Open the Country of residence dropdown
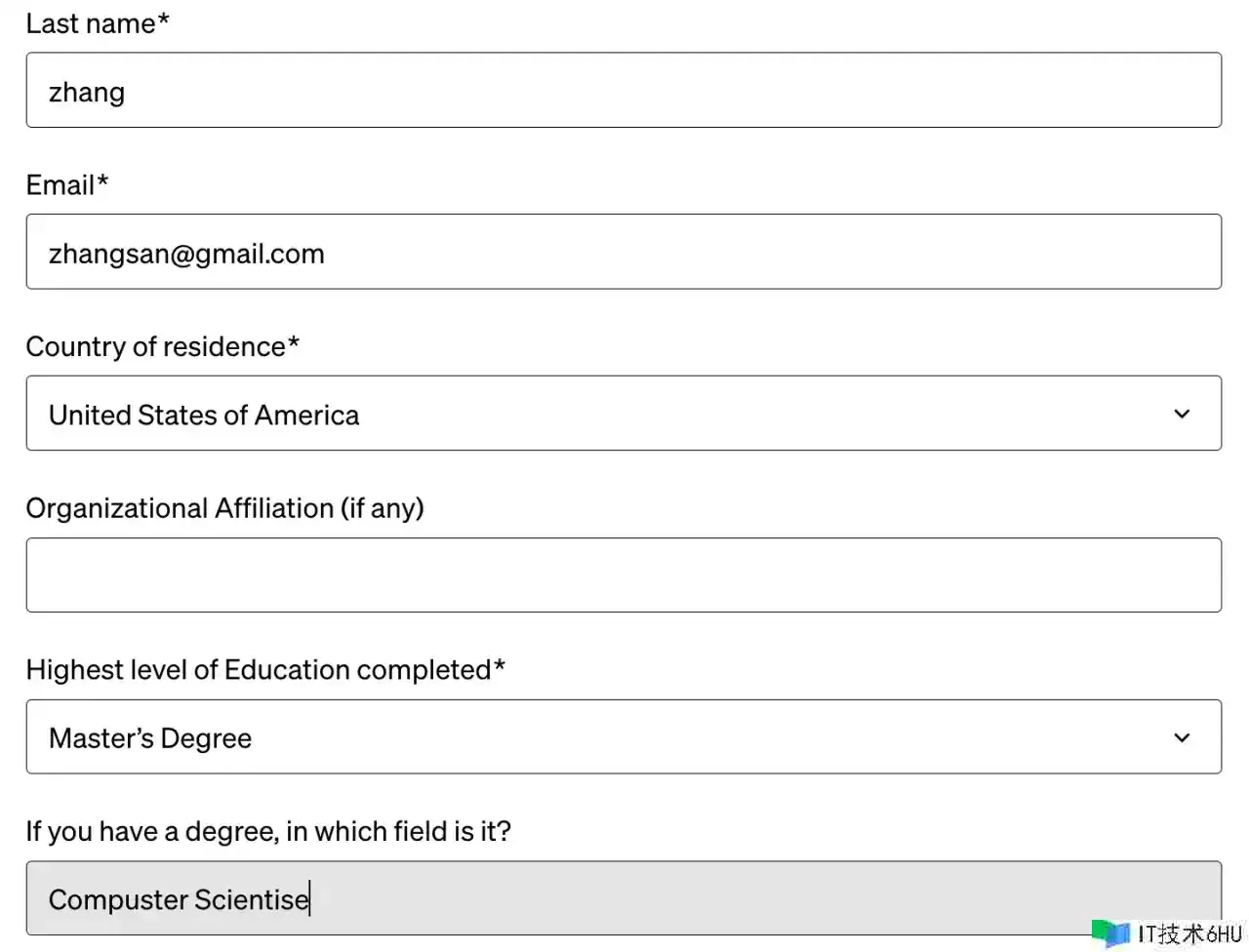This screenshot has height=952, width=1249. [623, 414]
